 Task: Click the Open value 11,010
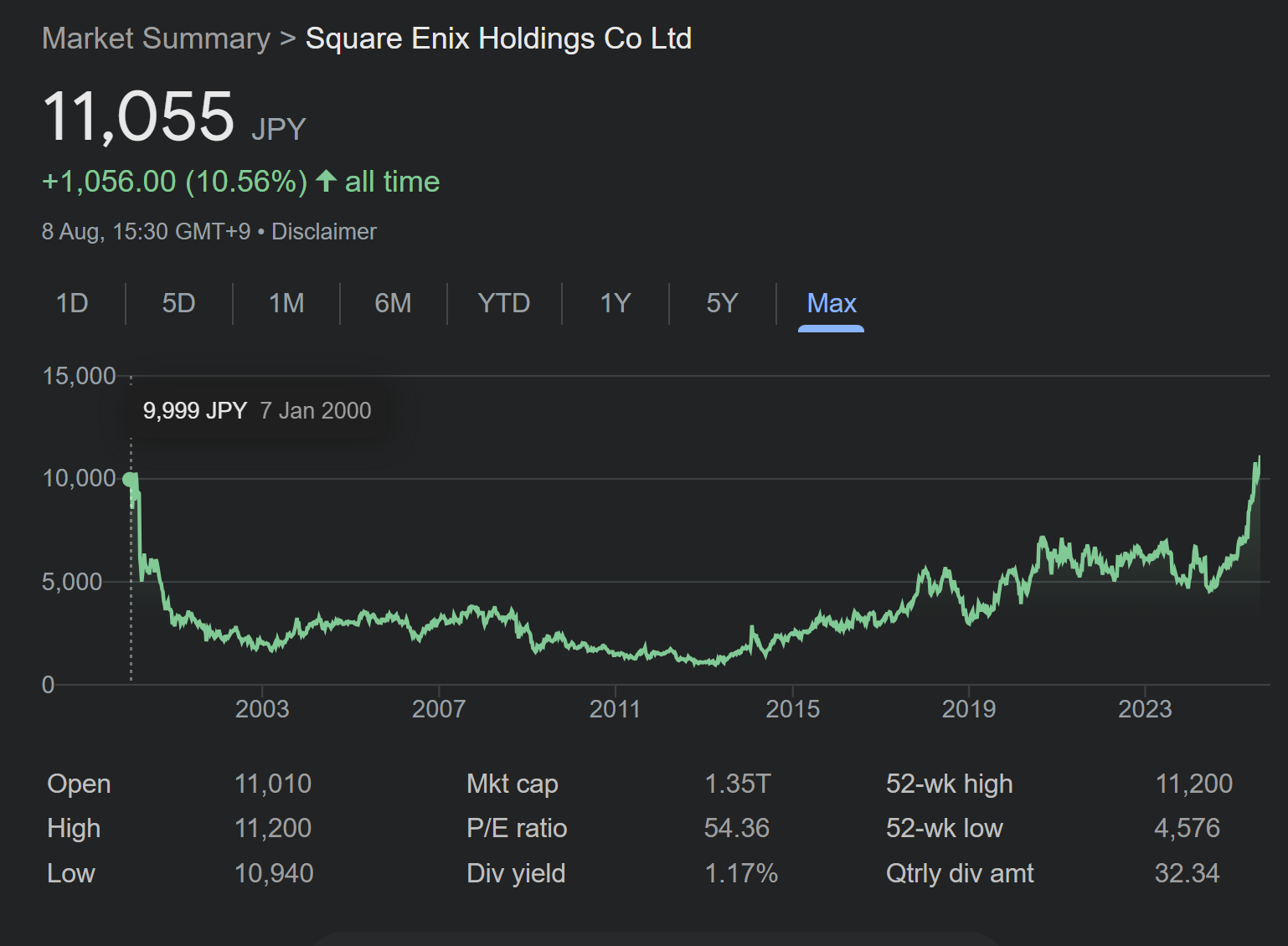pyautogui.click(x=273, y=784)
